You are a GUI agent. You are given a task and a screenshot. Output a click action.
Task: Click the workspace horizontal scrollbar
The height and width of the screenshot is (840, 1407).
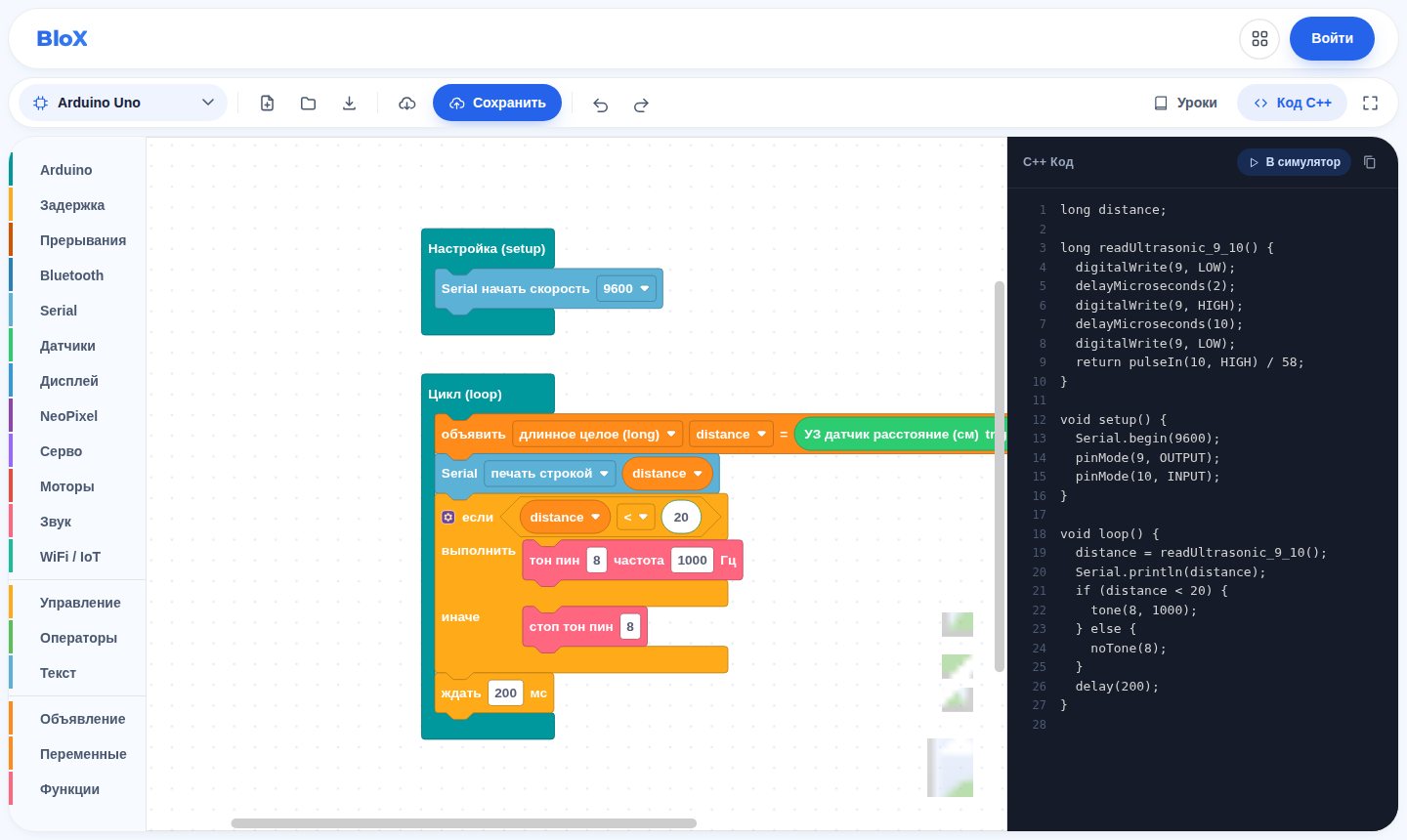464,823
